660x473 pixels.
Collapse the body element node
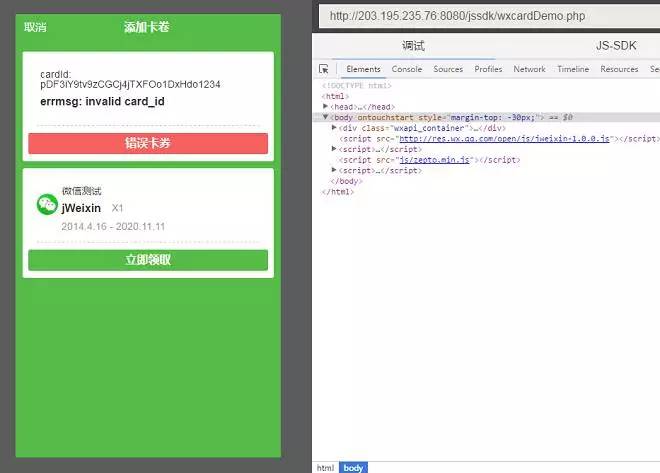[x=325, y=117]
